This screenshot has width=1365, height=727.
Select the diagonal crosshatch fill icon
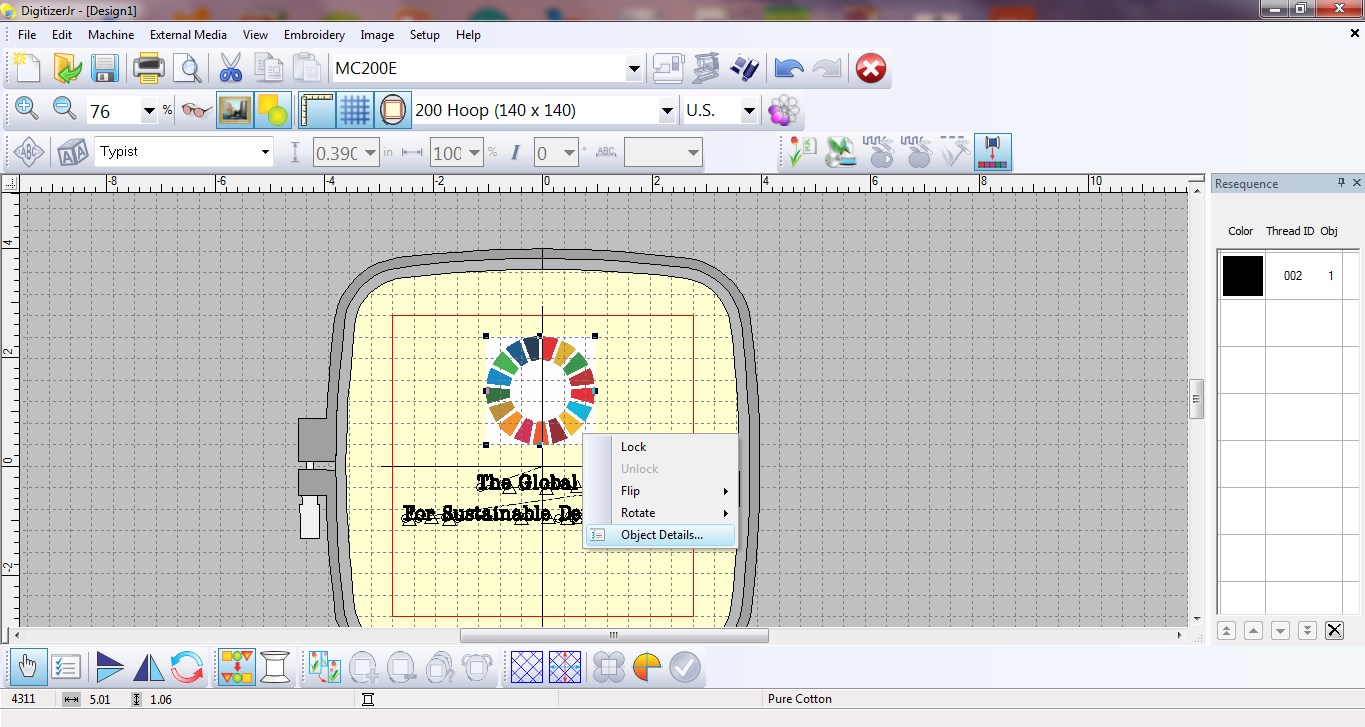point(527,667)
